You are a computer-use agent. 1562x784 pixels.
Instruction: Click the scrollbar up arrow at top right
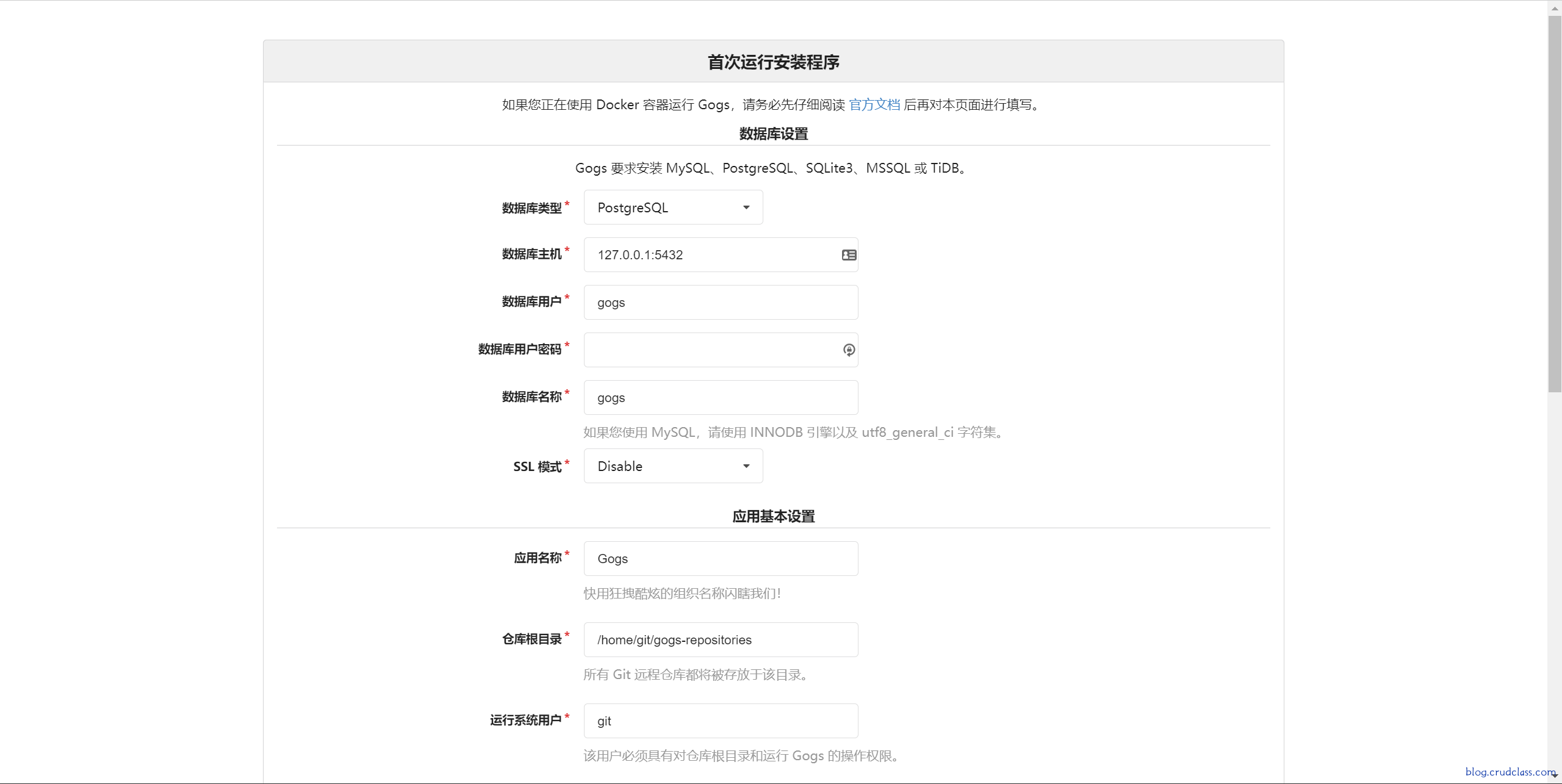[1555, 7]
